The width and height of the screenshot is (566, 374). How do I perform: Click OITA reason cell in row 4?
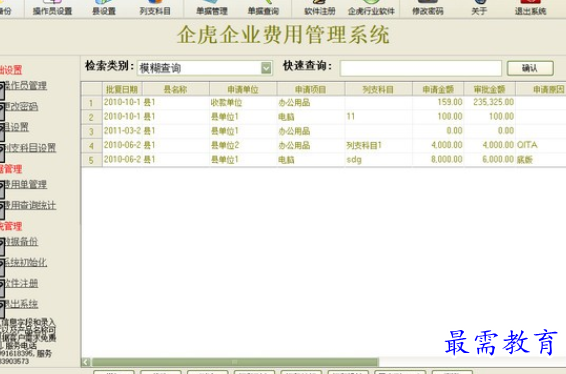541,145
